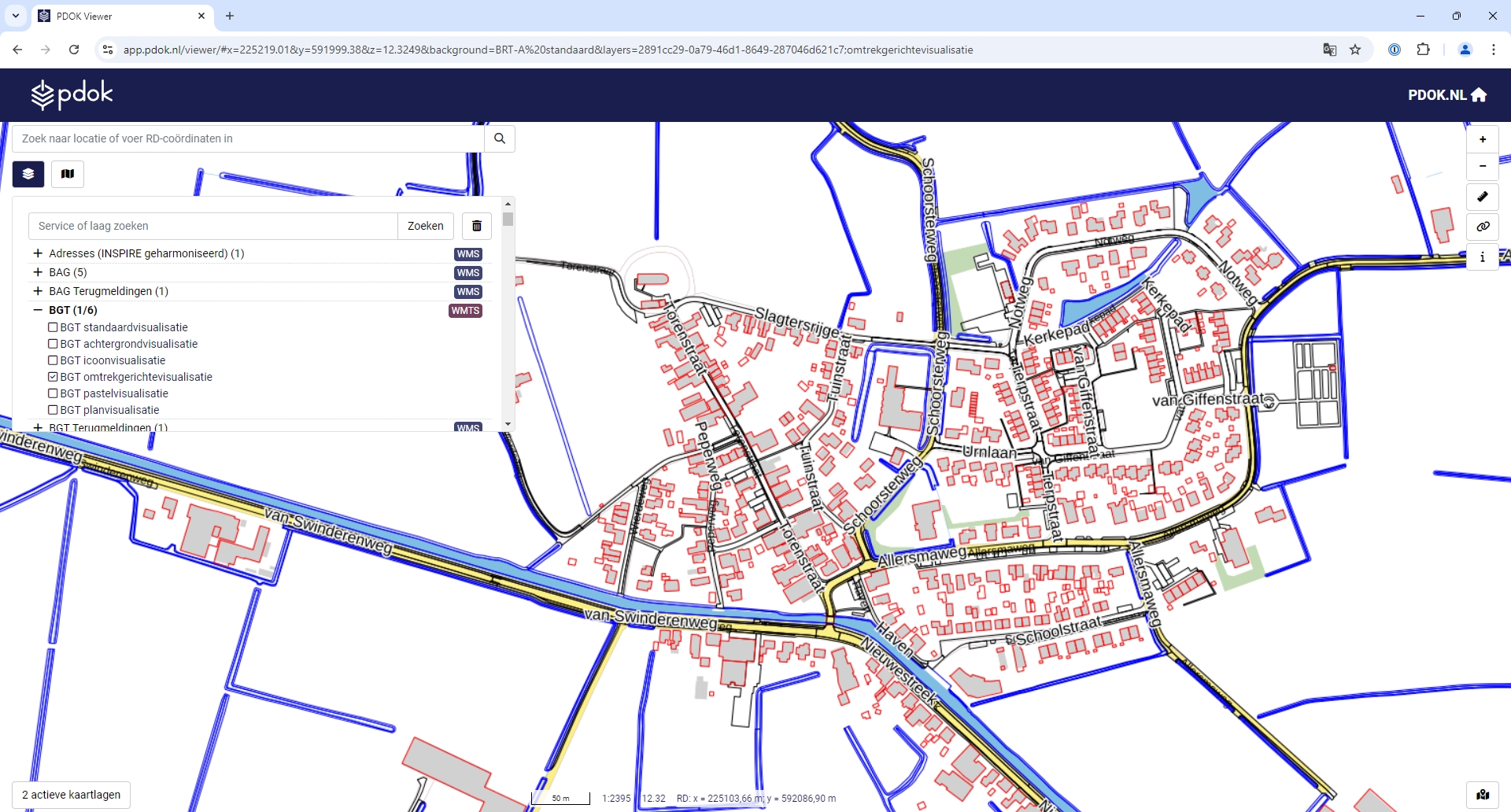Enable BGT standaardvisualisatie layer
The image size is (1511, 812).
pos(54,327)
